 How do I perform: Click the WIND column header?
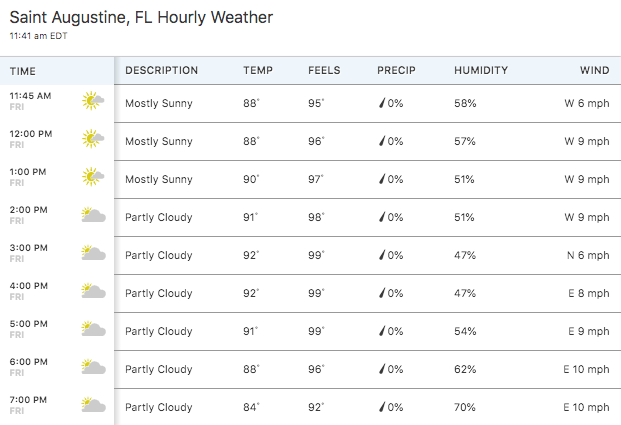tap(594, 71)
